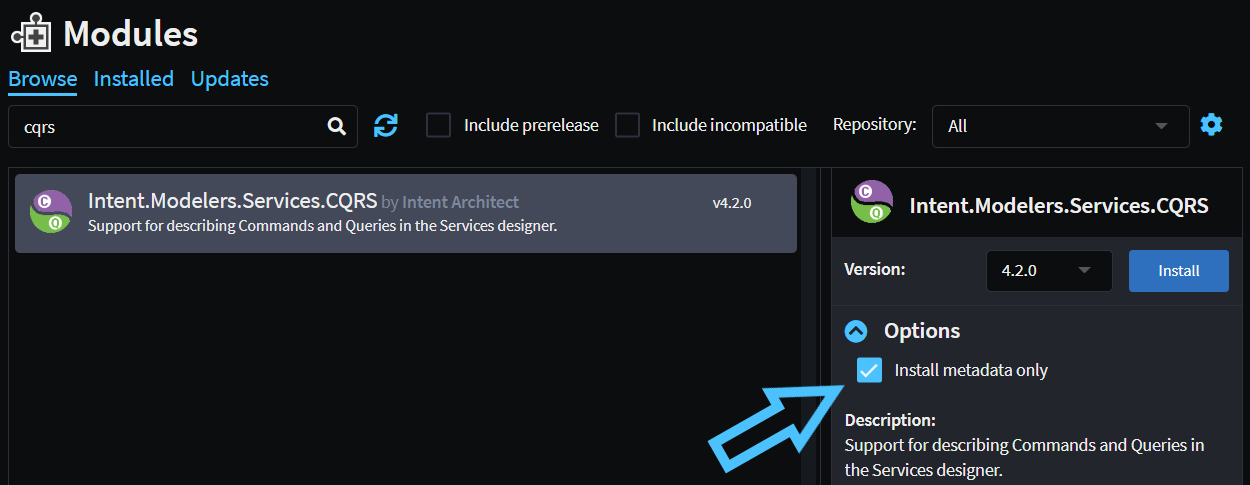Click the Modules page title
The image size is (1250, 485).
click(131, 34)
